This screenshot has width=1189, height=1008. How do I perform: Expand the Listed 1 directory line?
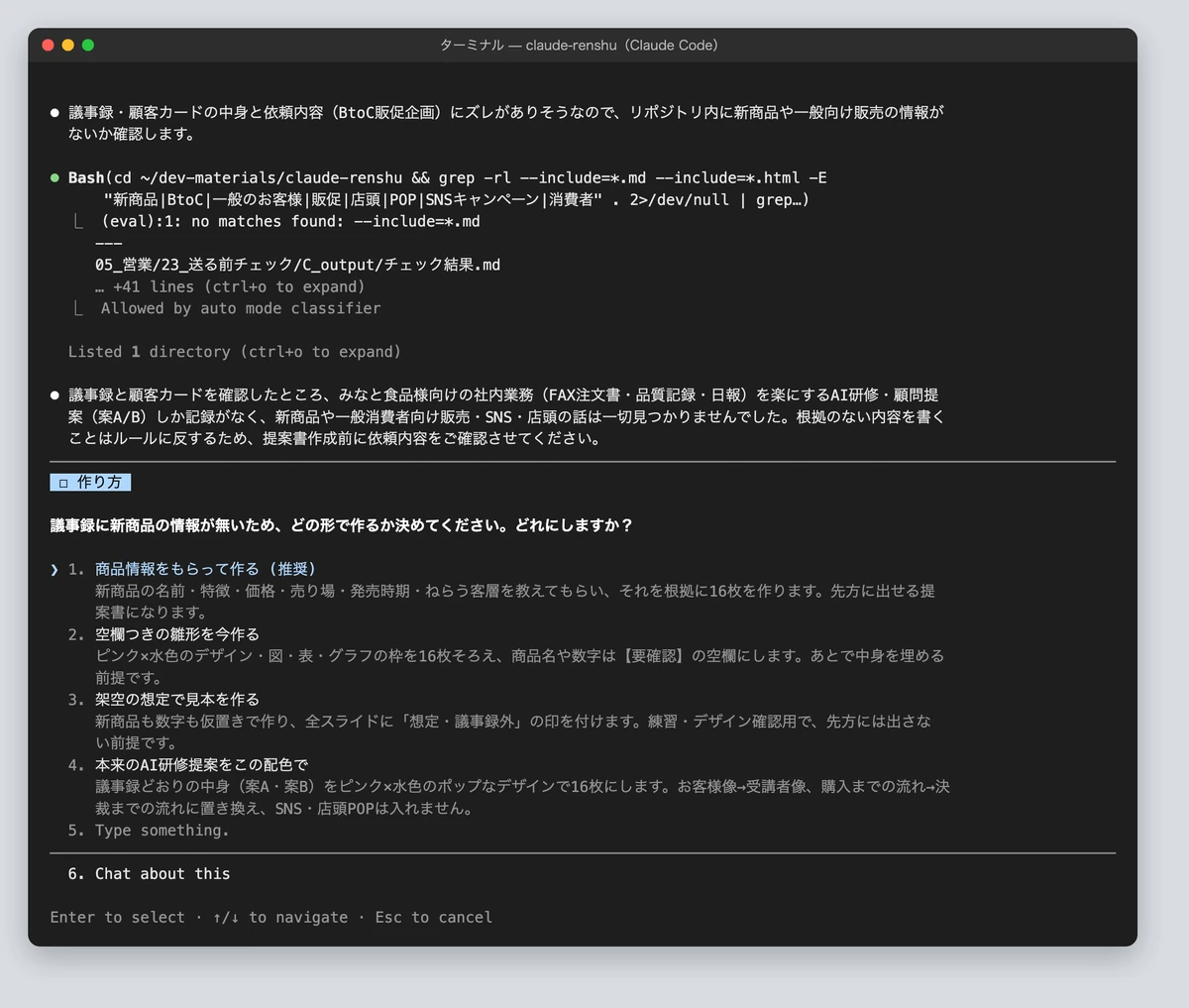pos(235,352)
